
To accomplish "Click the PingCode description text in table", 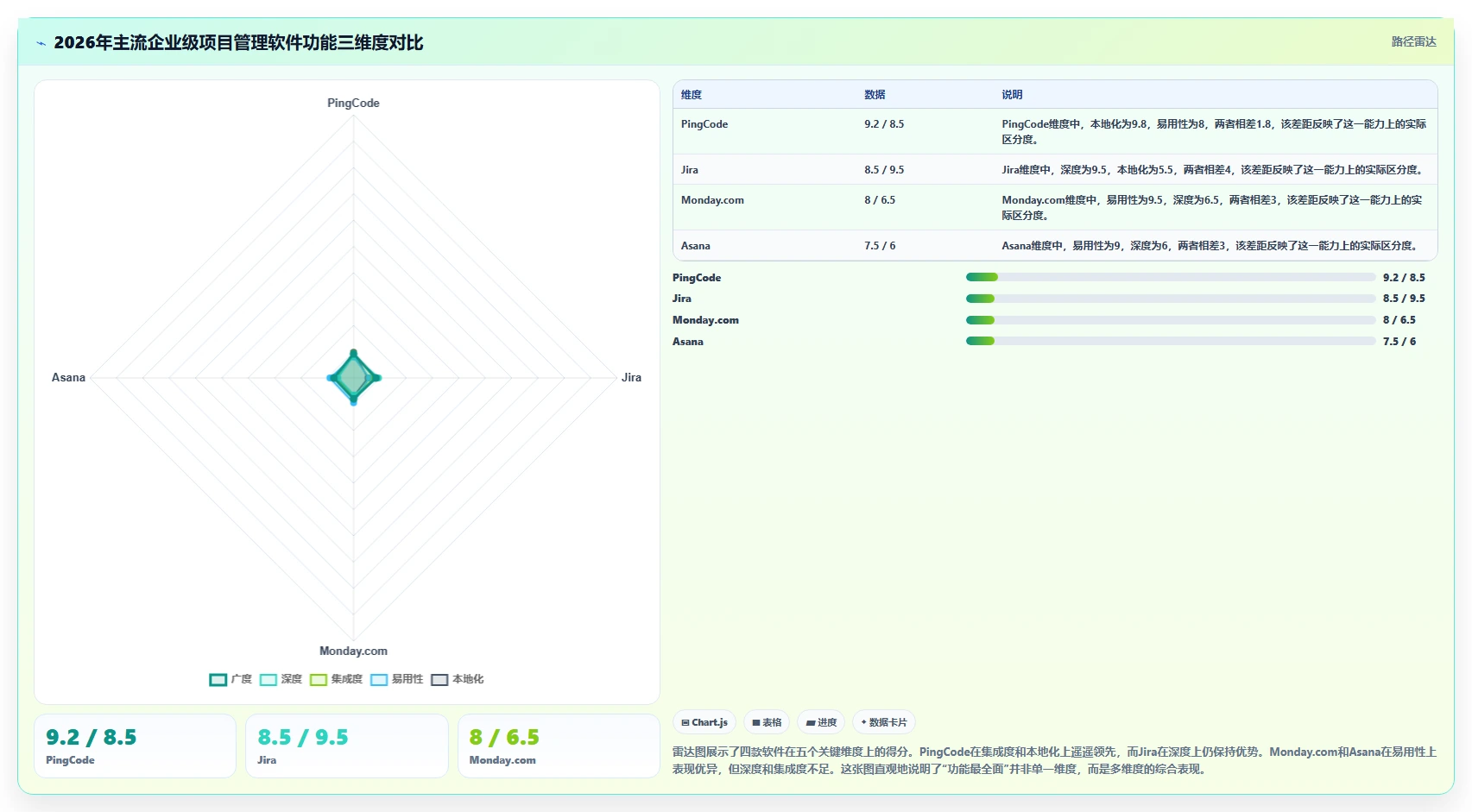I will [x=1214, y=132].
